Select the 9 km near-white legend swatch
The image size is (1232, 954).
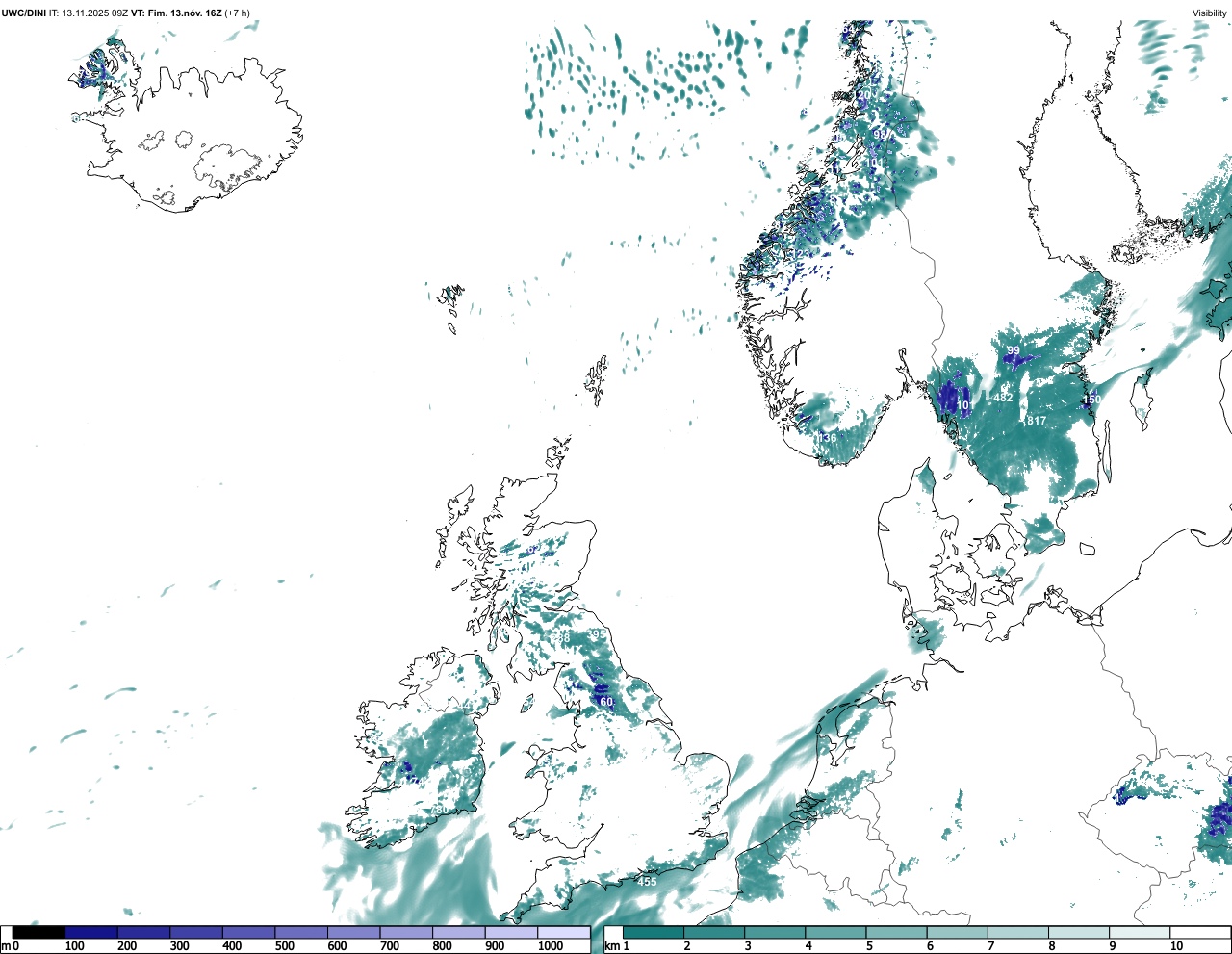(x=1140, y=933)
